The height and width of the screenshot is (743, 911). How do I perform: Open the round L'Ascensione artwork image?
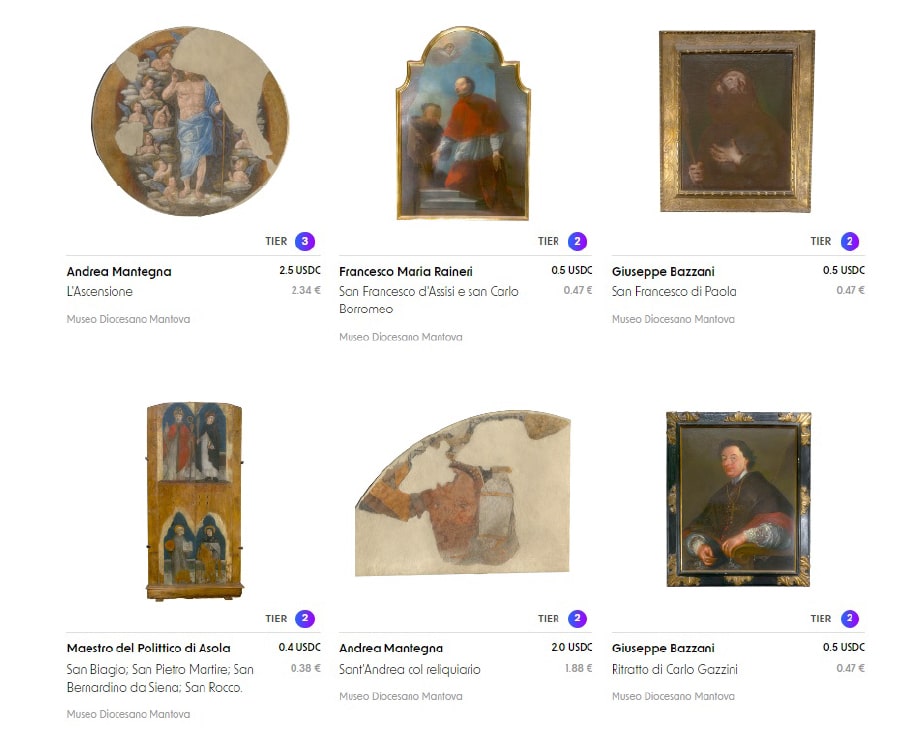[x=190, y=121]
